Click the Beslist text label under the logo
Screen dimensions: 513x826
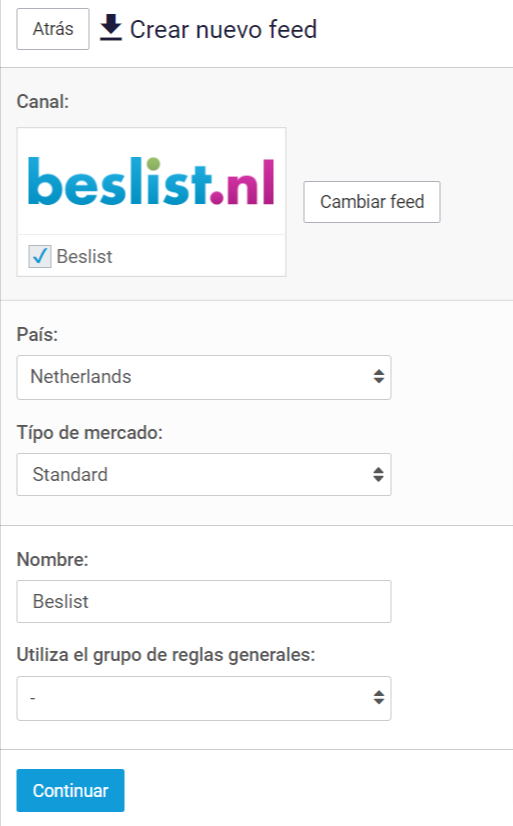84,257
